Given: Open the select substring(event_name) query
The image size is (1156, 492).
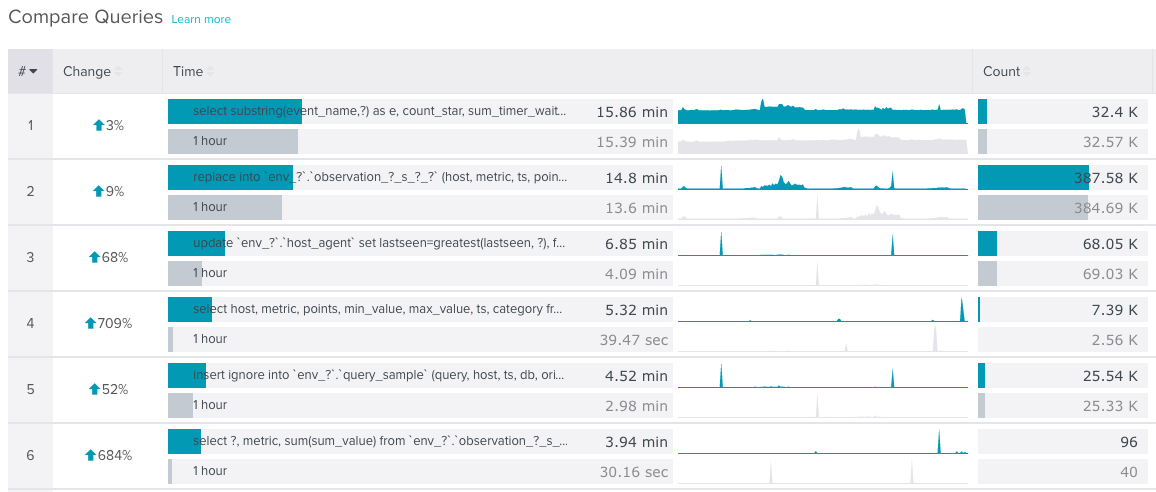Looking at the screenshot, I should pos(380,111).
